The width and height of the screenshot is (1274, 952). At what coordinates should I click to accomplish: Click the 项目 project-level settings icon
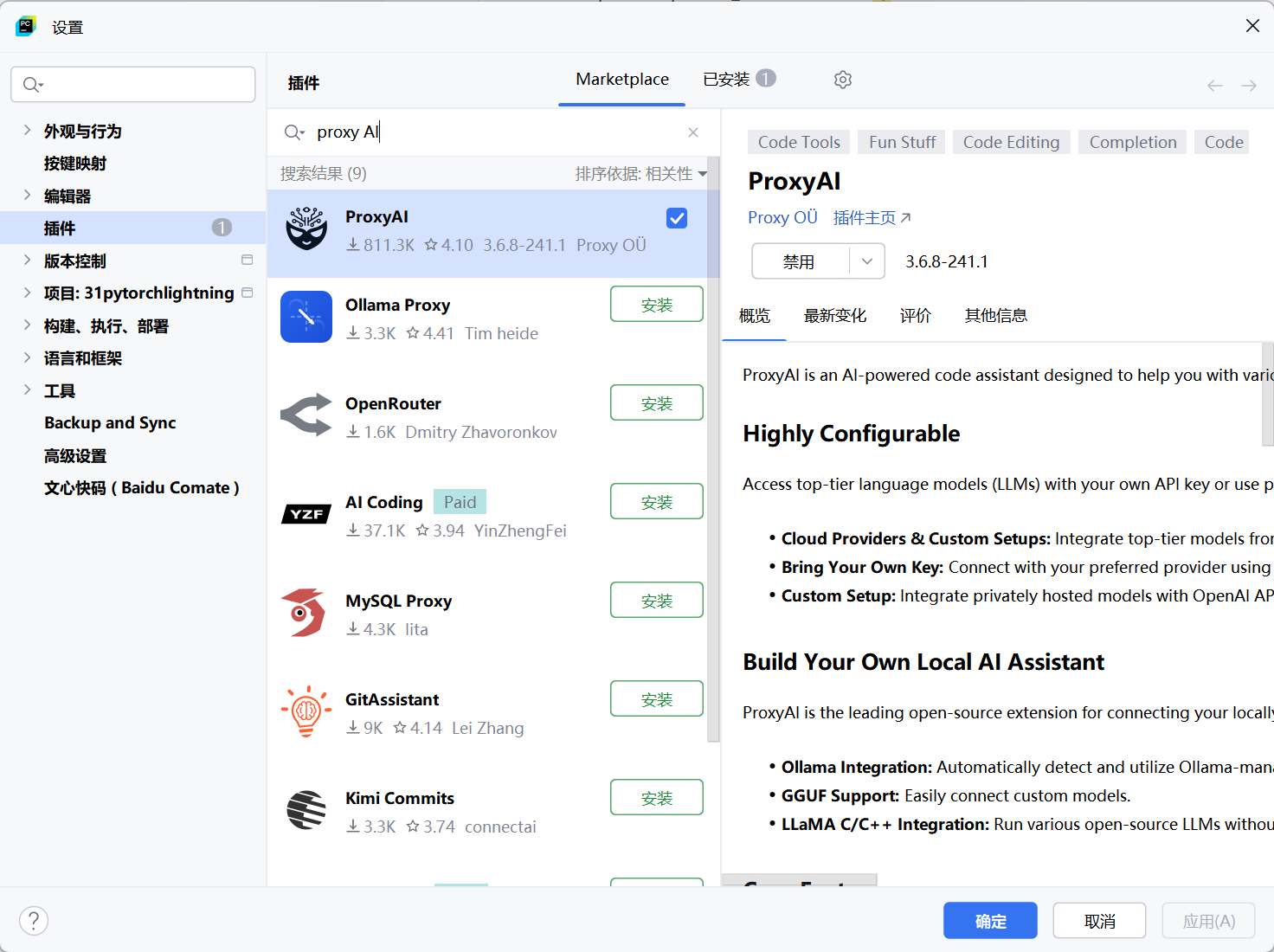[248, 293]
